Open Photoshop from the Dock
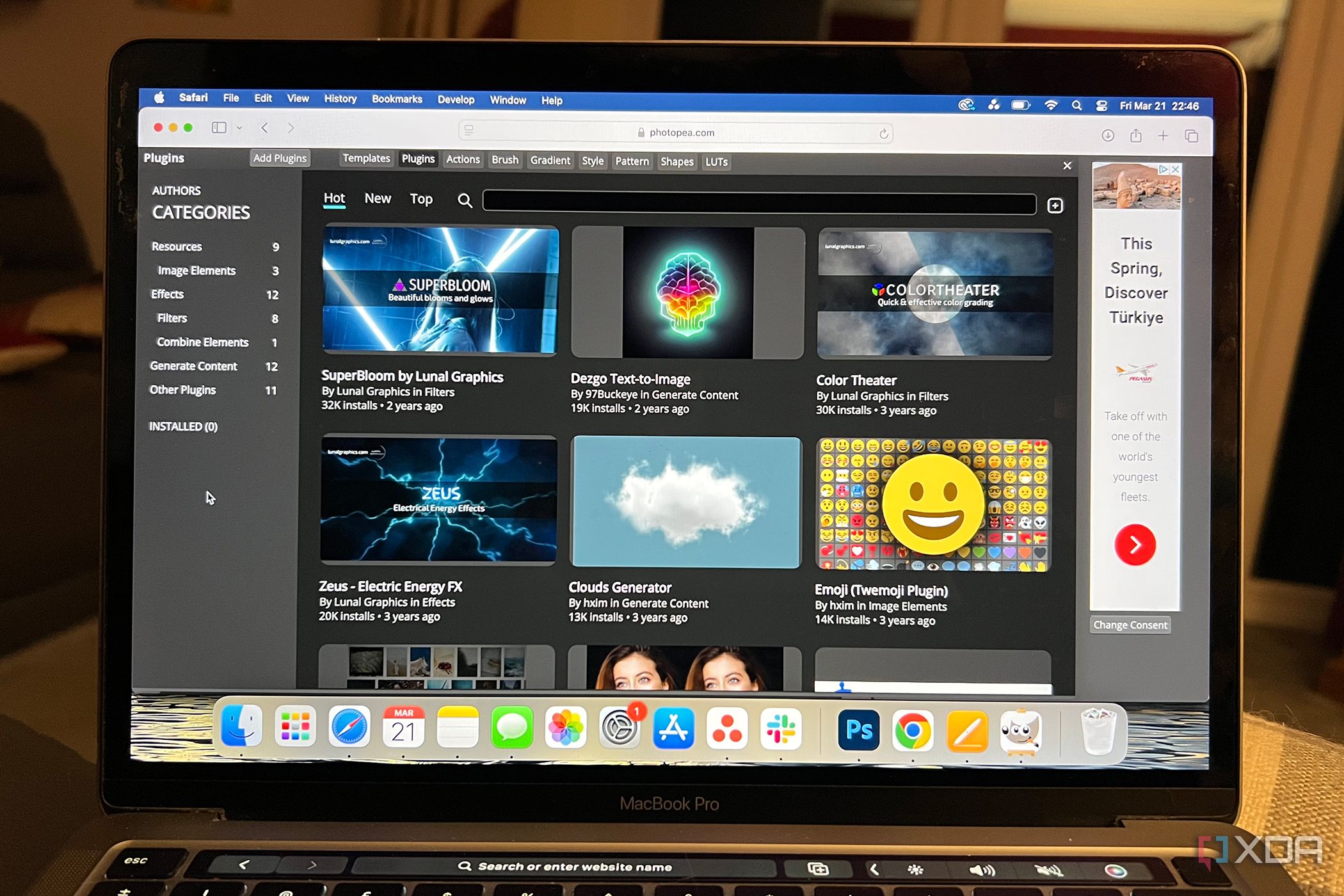 point(858,729)
